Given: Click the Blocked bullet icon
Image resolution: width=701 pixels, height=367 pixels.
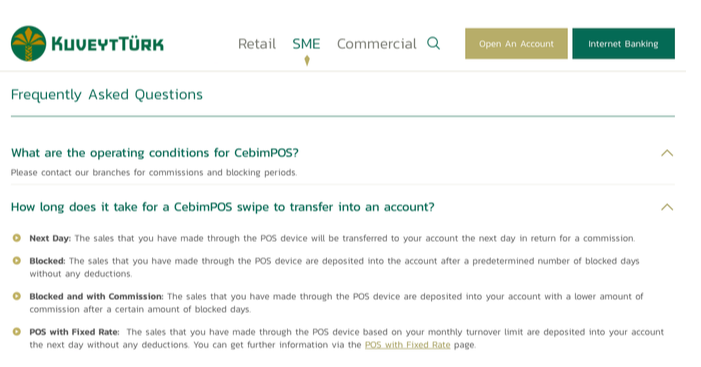Looking at the screenshot, I should [x=17, y=260].
